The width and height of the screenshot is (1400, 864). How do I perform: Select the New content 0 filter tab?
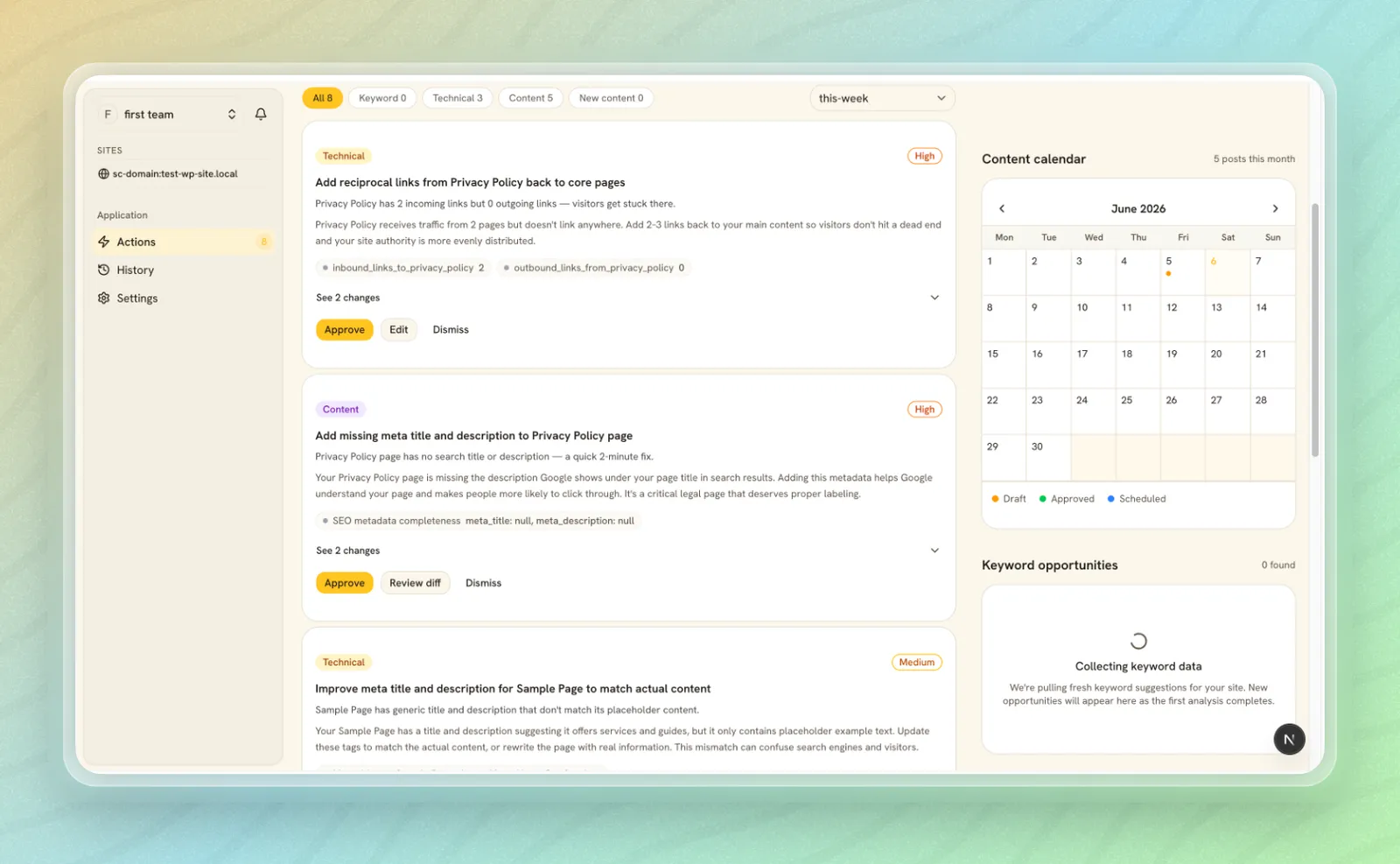point(611,98)
